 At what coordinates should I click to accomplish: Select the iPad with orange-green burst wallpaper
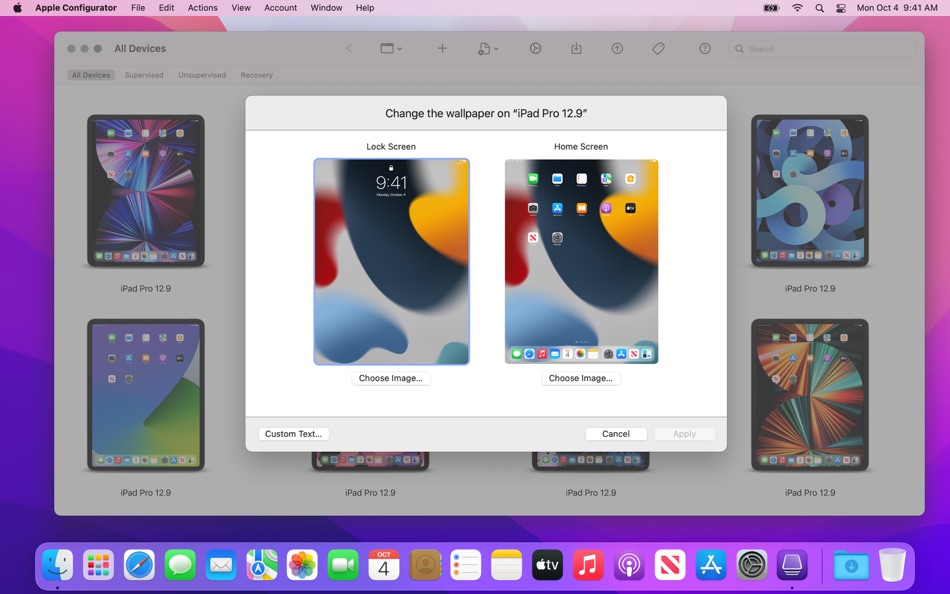[810, 395]
